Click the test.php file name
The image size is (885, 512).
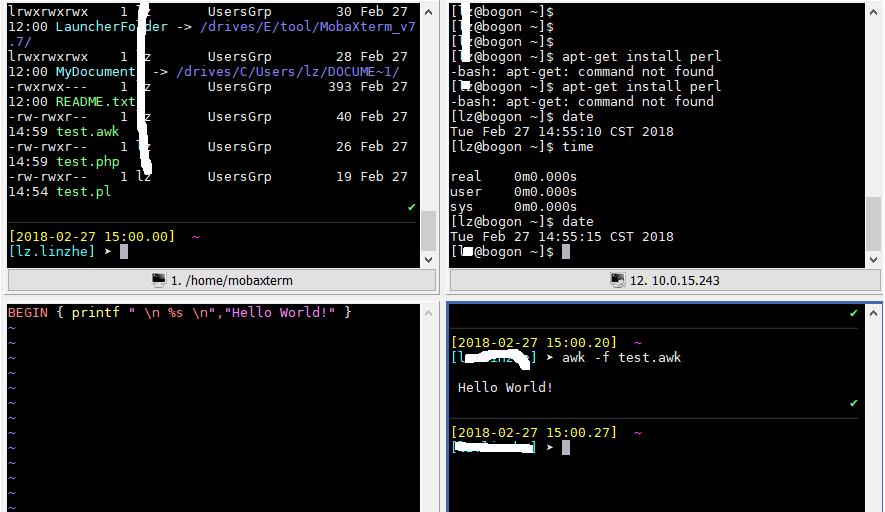click(87, 161)
